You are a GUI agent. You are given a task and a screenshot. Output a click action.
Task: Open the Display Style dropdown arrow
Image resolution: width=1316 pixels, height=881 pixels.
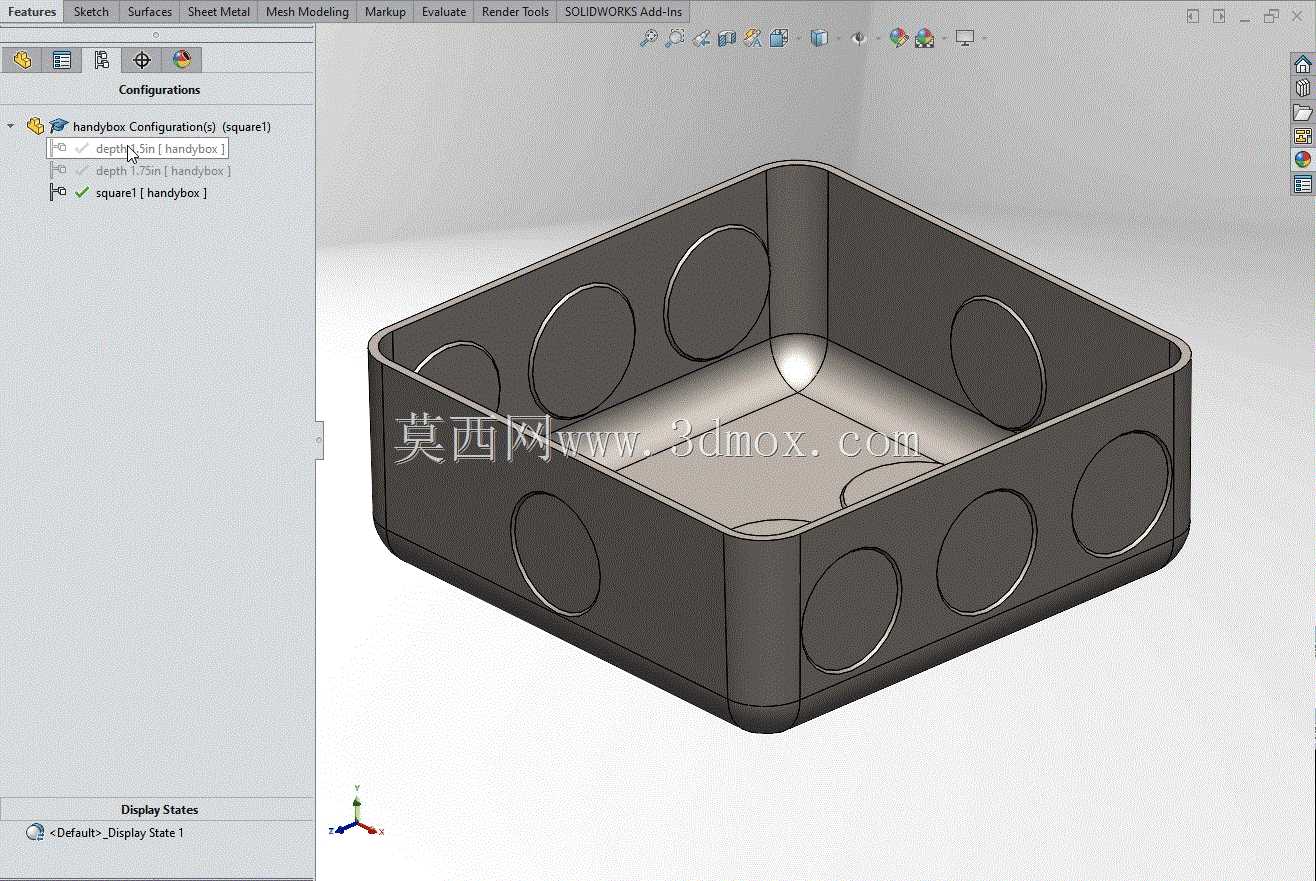click(837, 39)
